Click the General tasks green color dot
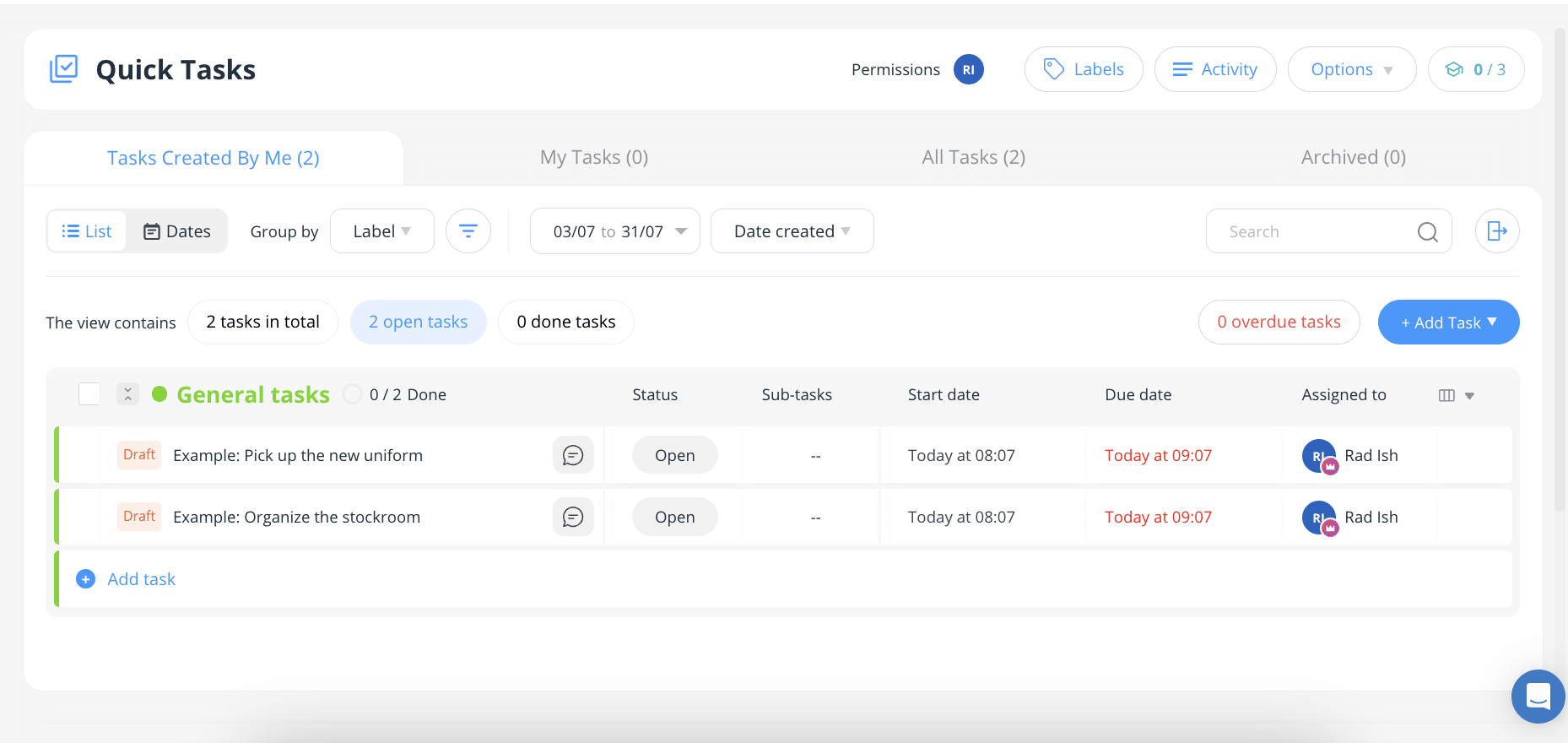 [160, 394]
